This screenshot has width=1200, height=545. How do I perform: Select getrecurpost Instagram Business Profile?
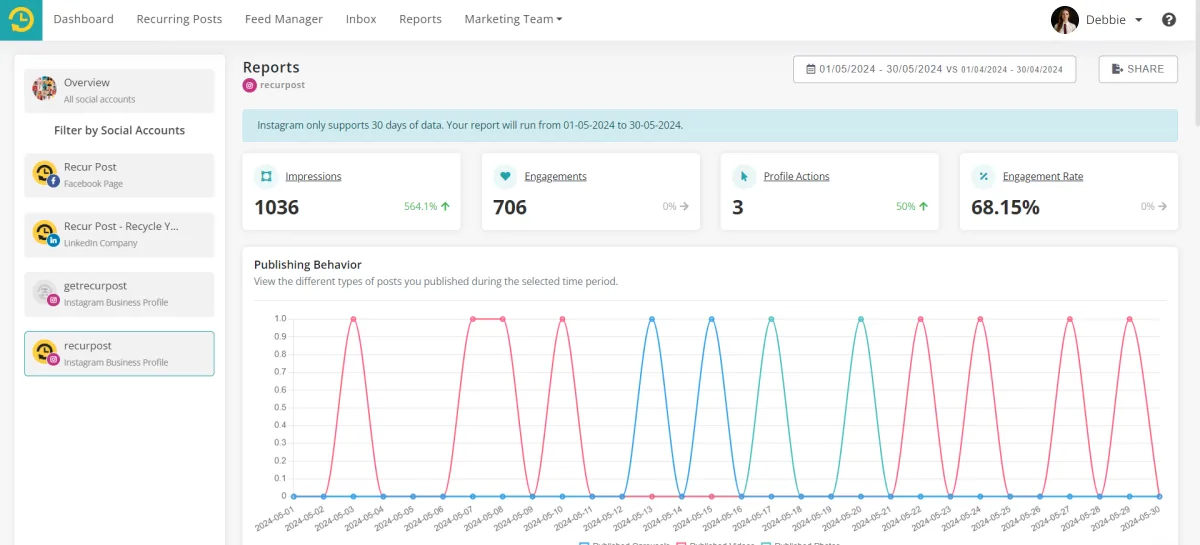[119, 294]
